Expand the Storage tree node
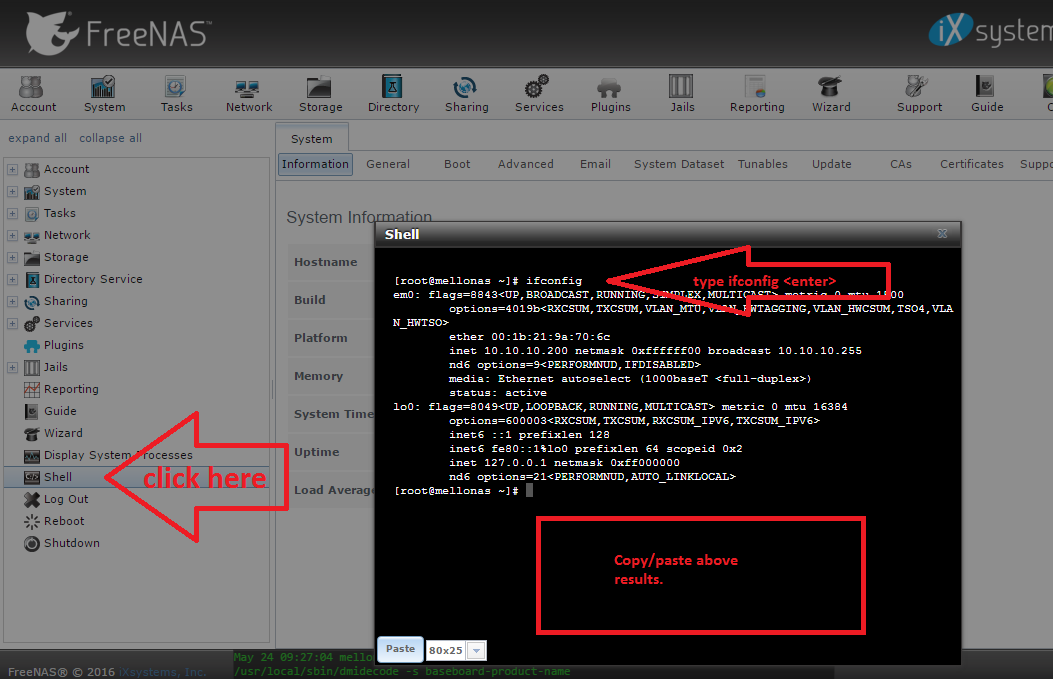This screenshot has height=679, width=1053. pos(12,257)
